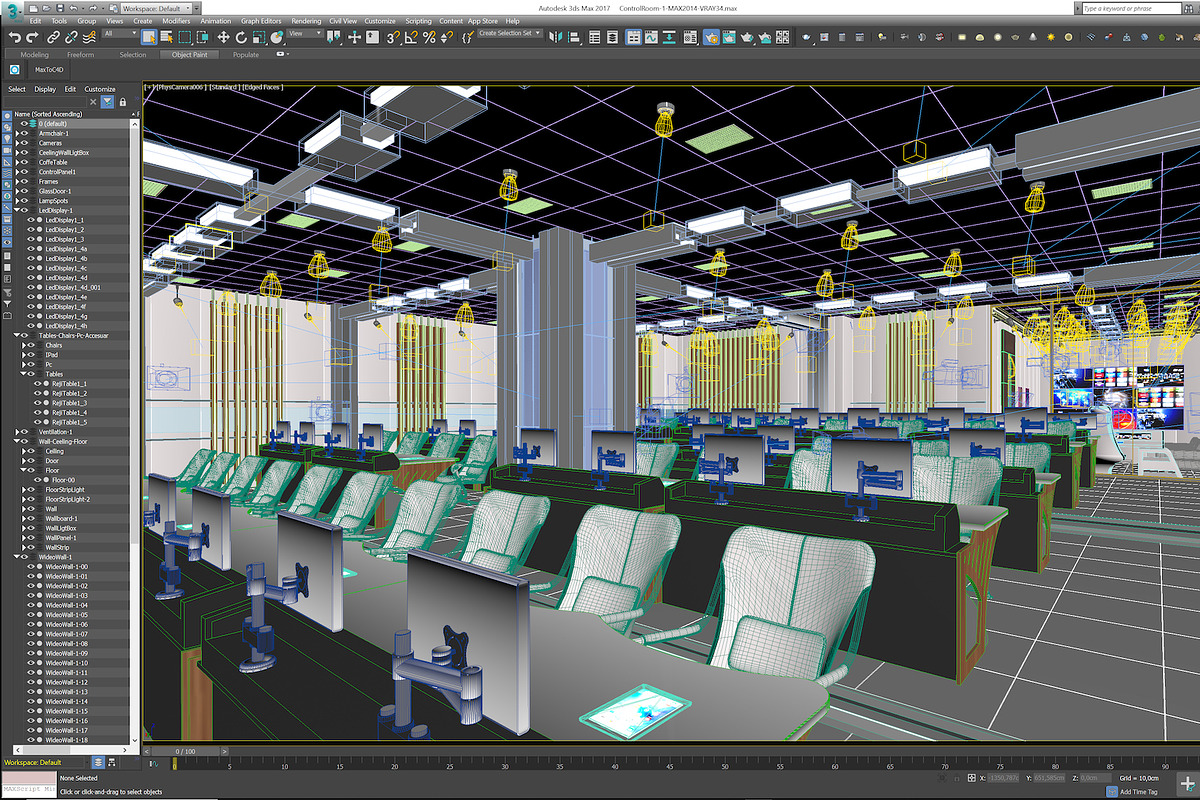Toggle the Percent Snap button
Viewport: 1200px width, 800px height.
pos(429,36)
